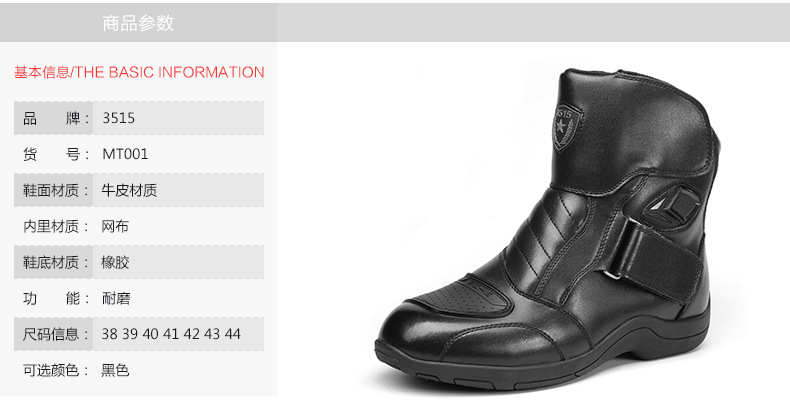Click the 3515 star badge logo on boot
Image resolution: width=790 pixels, height=406 pixels.
coord(566,126)
